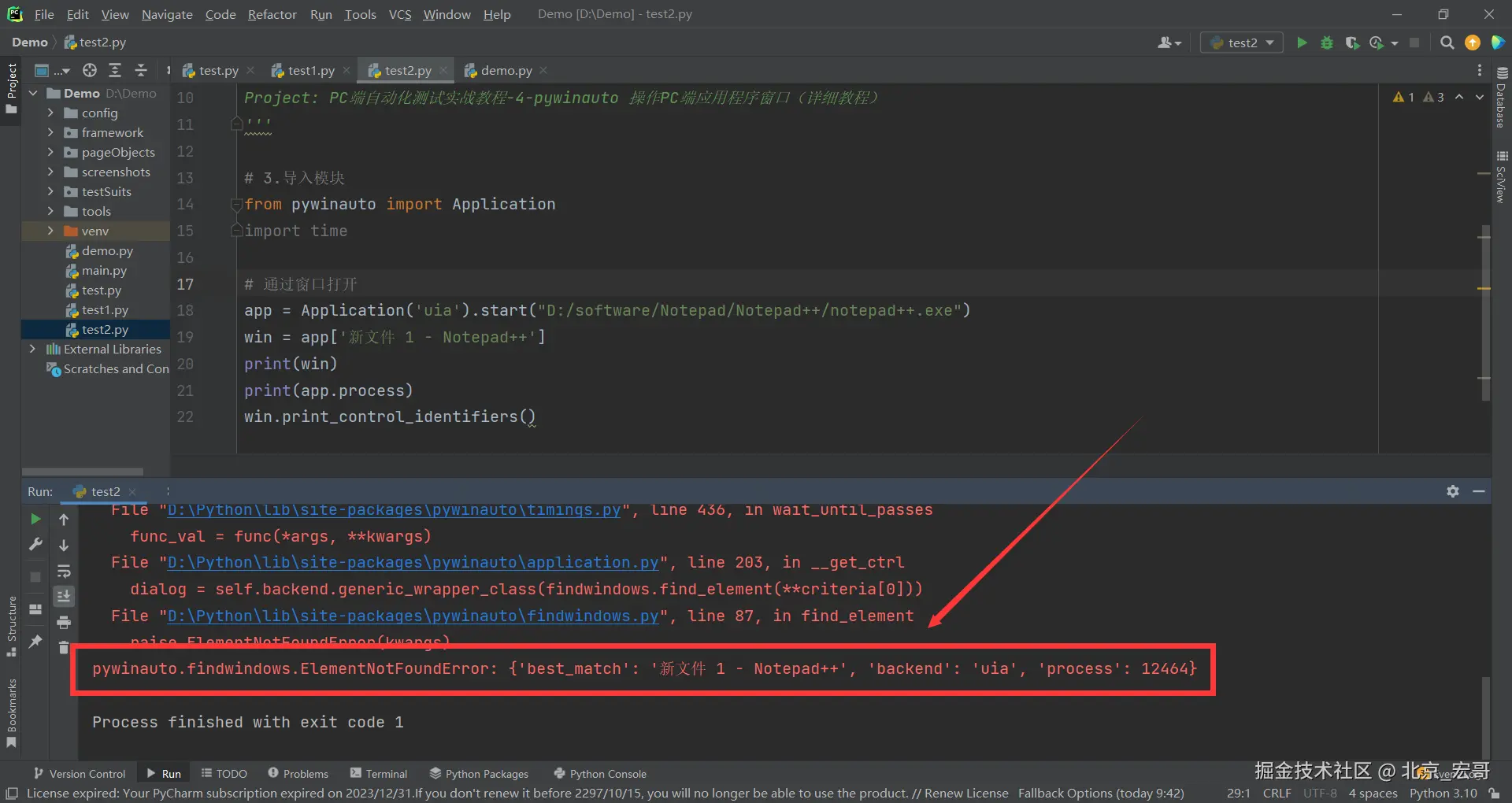This screenshot has height=803, width=1512.
Task: Rerun test2 in Run panel
Action: [x=35, y=519]
